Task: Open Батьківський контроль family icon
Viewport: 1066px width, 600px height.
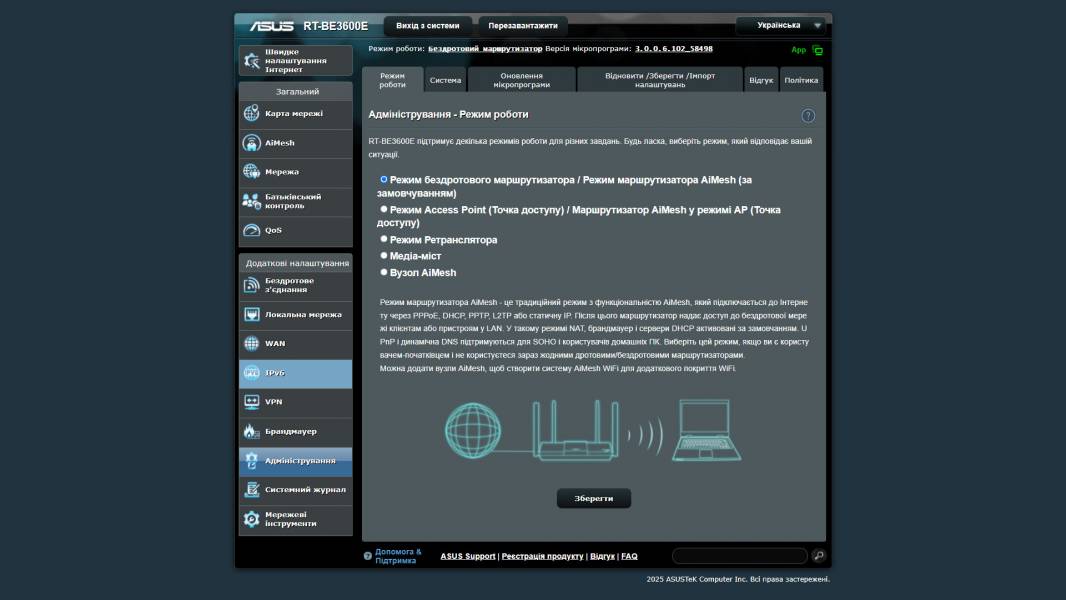Action: pyautogui.click(x=252, y=201)
